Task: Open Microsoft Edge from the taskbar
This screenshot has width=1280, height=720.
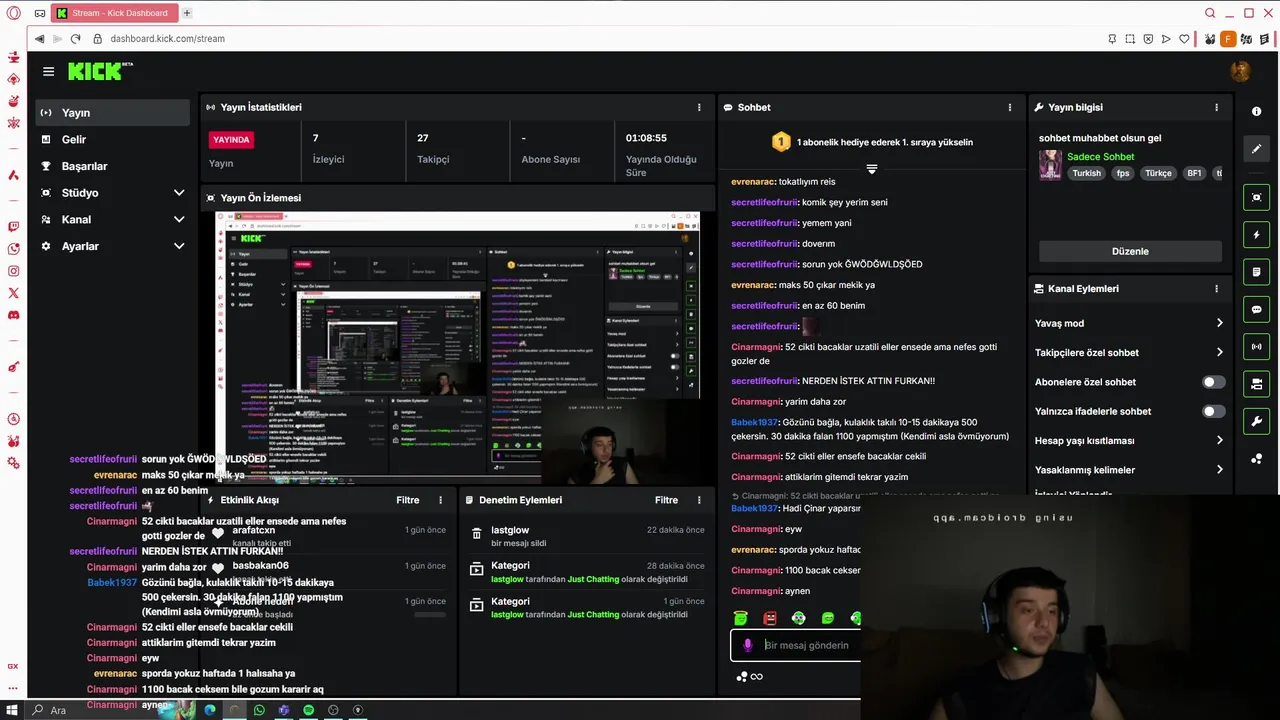Action: (210, 710)
